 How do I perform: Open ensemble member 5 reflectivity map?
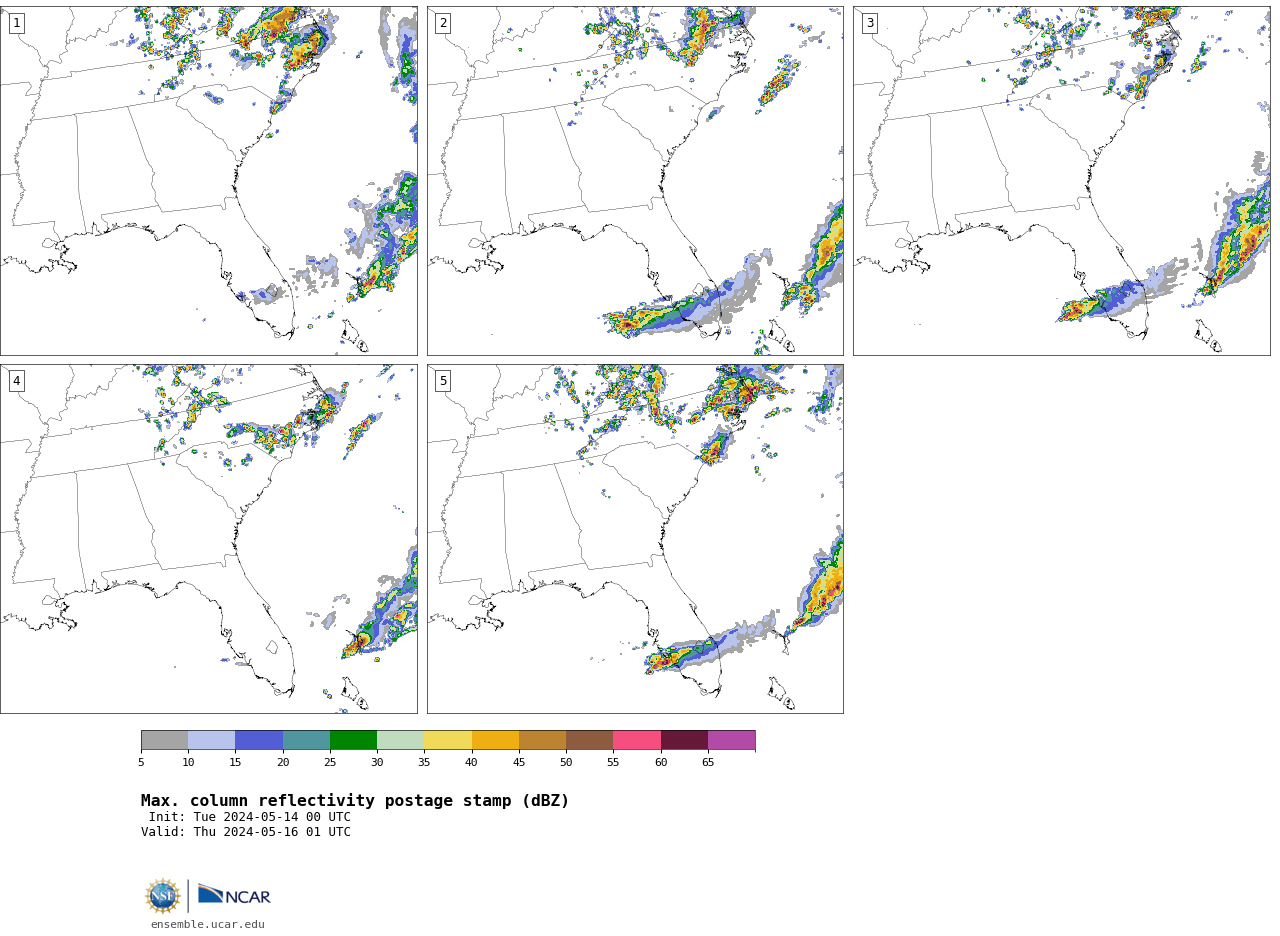[635, 539]
